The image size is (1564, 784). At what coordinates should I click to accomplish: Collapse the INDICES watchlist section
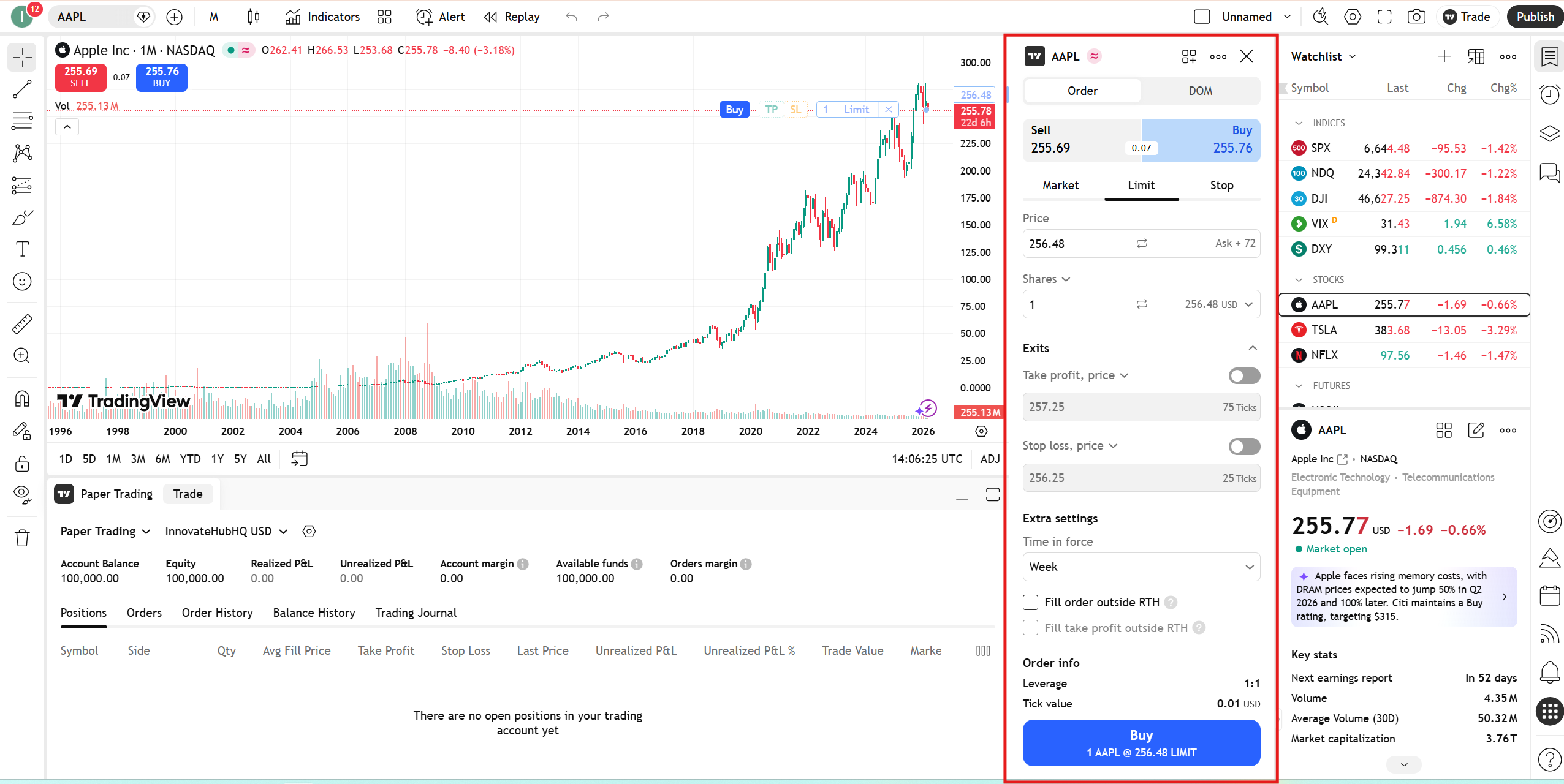tap(1299, 123)
